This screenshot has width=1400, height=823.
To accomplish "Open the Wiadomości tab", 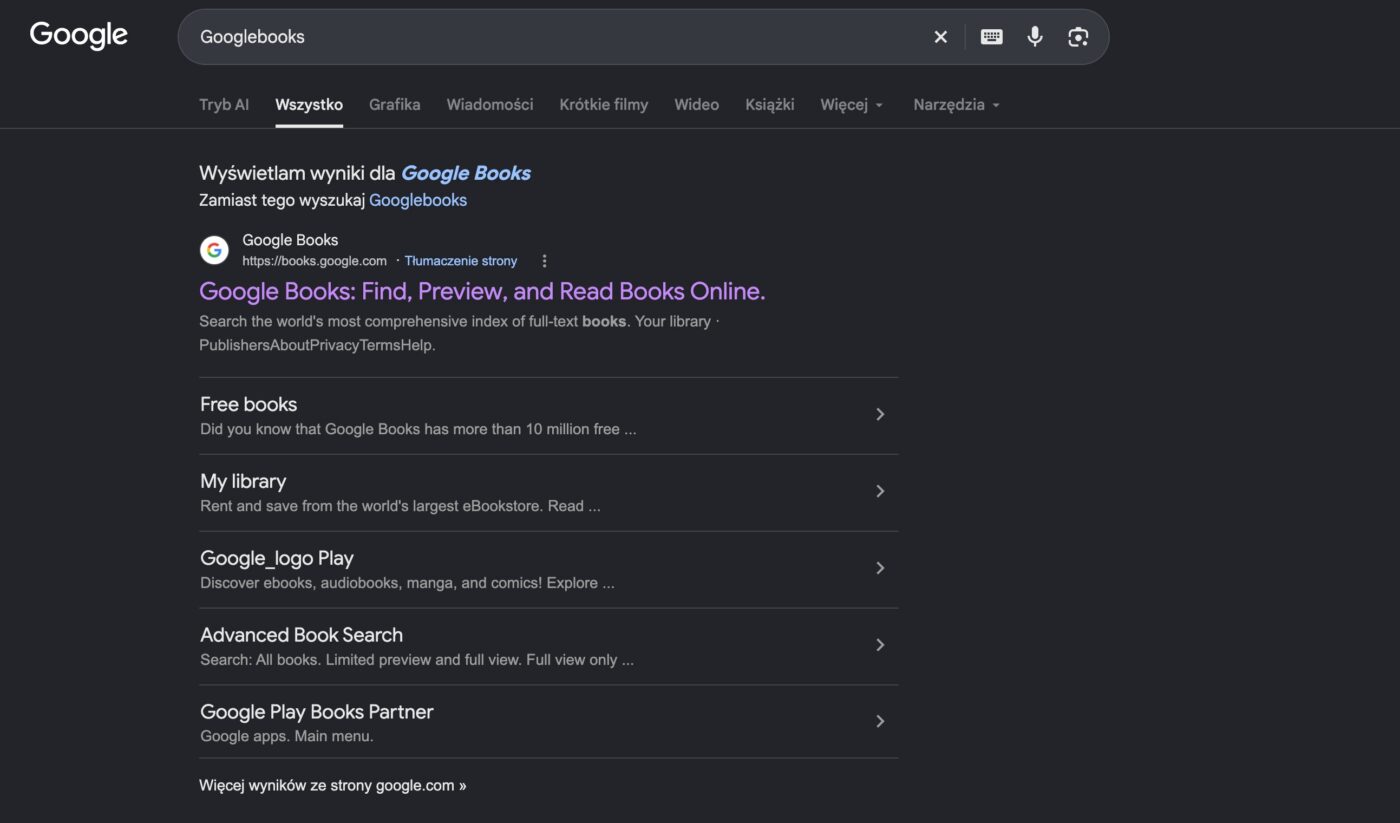I will point(490,104).
